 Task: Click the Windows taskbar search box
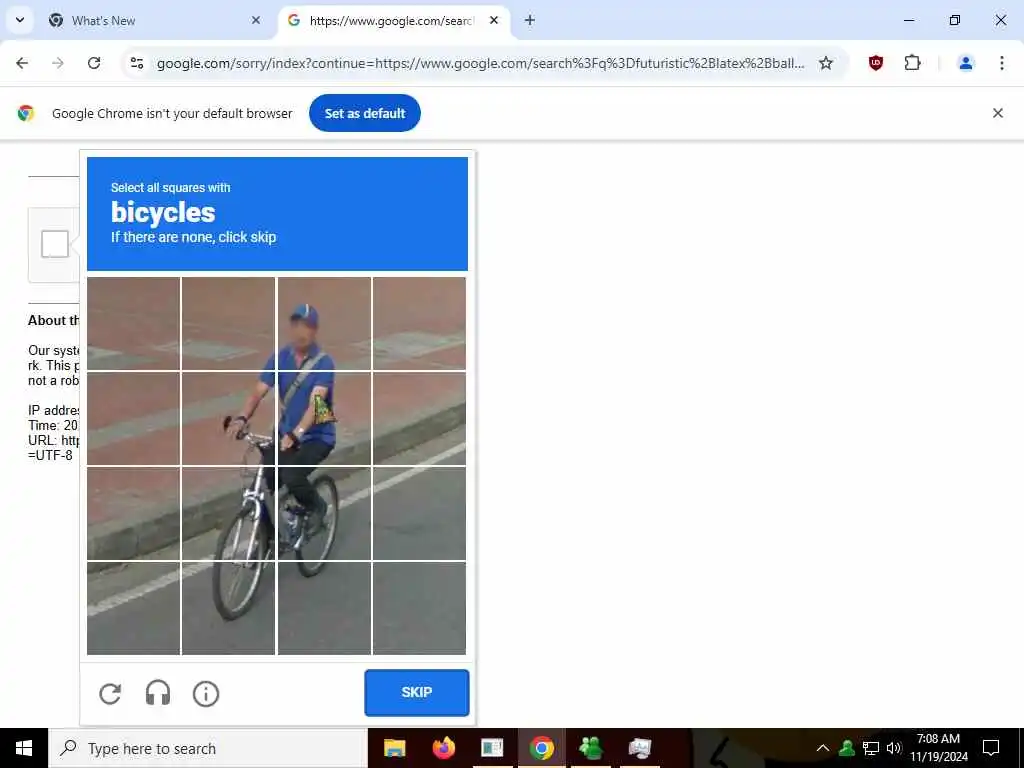point(208,748)
